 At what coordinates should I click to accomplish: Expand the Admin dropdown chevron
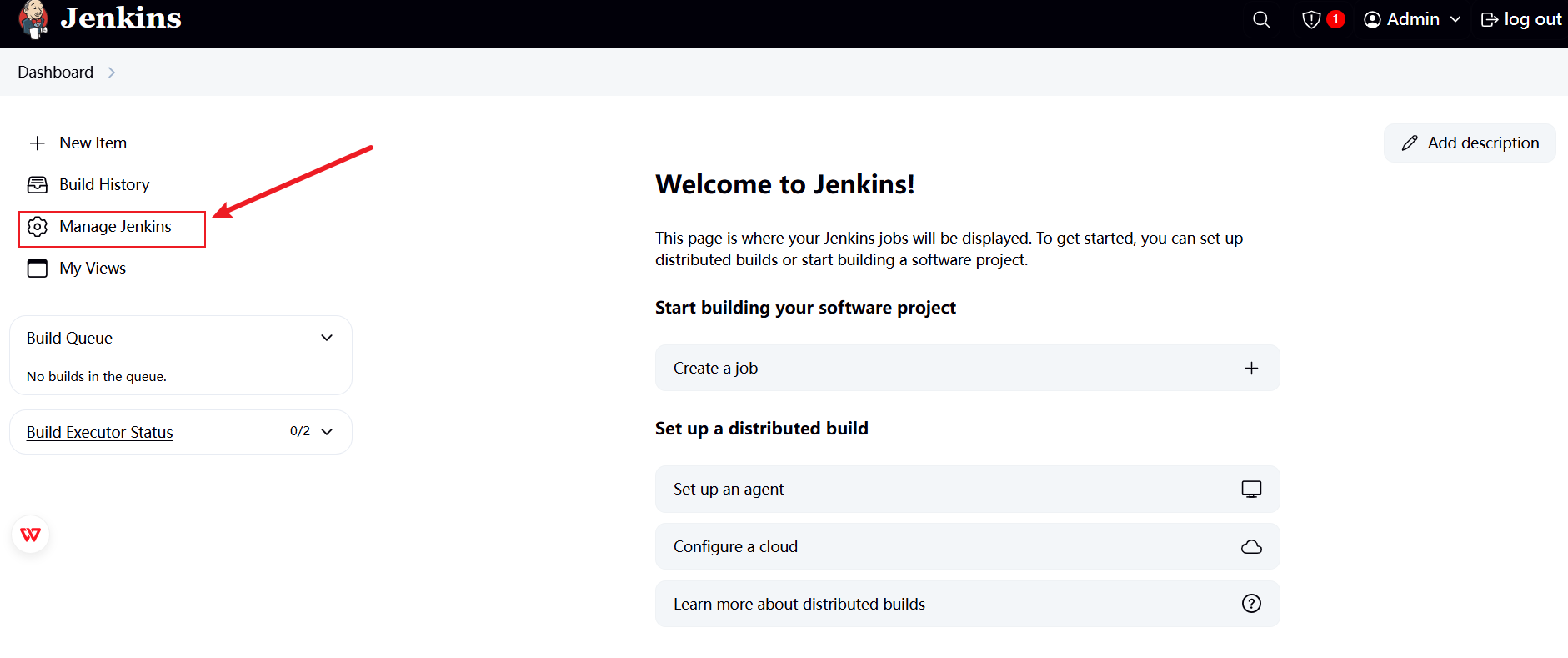(x=1455, y=19)
